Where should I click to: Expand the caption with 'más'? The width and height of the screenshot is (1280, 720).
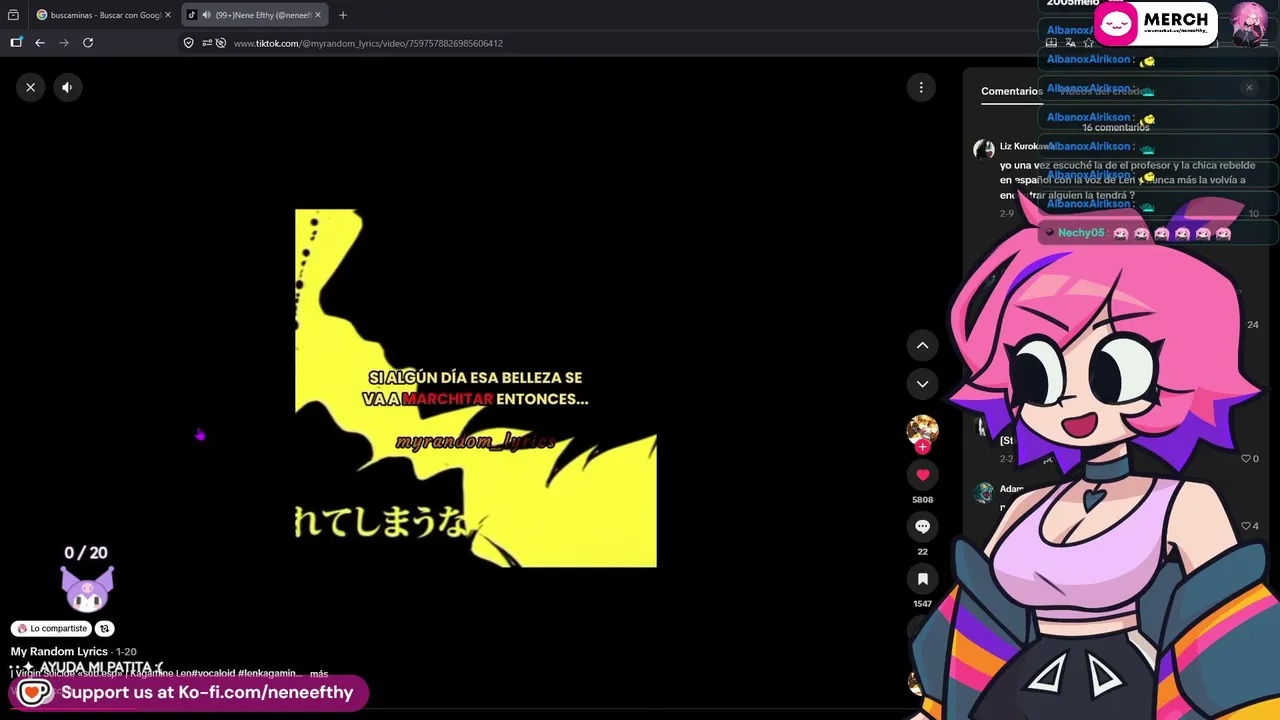point(319,674)
